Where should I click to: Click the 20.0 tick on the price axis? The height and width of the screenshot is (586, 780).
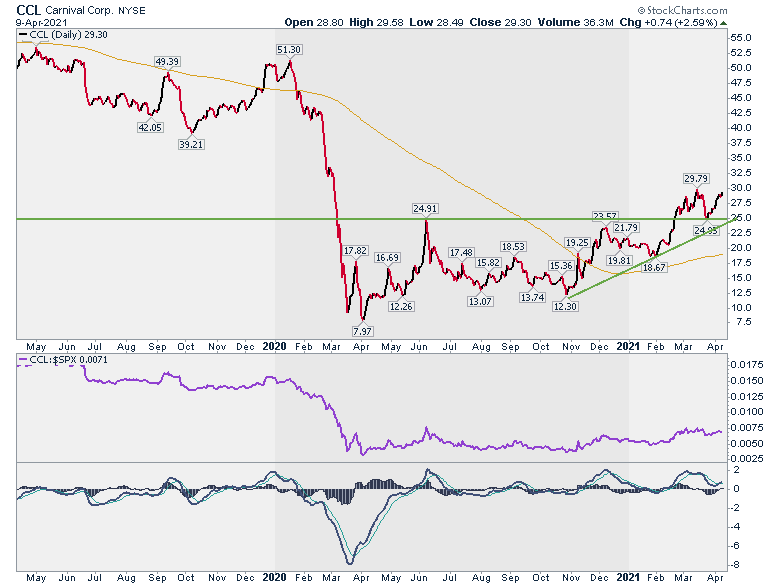741,248
